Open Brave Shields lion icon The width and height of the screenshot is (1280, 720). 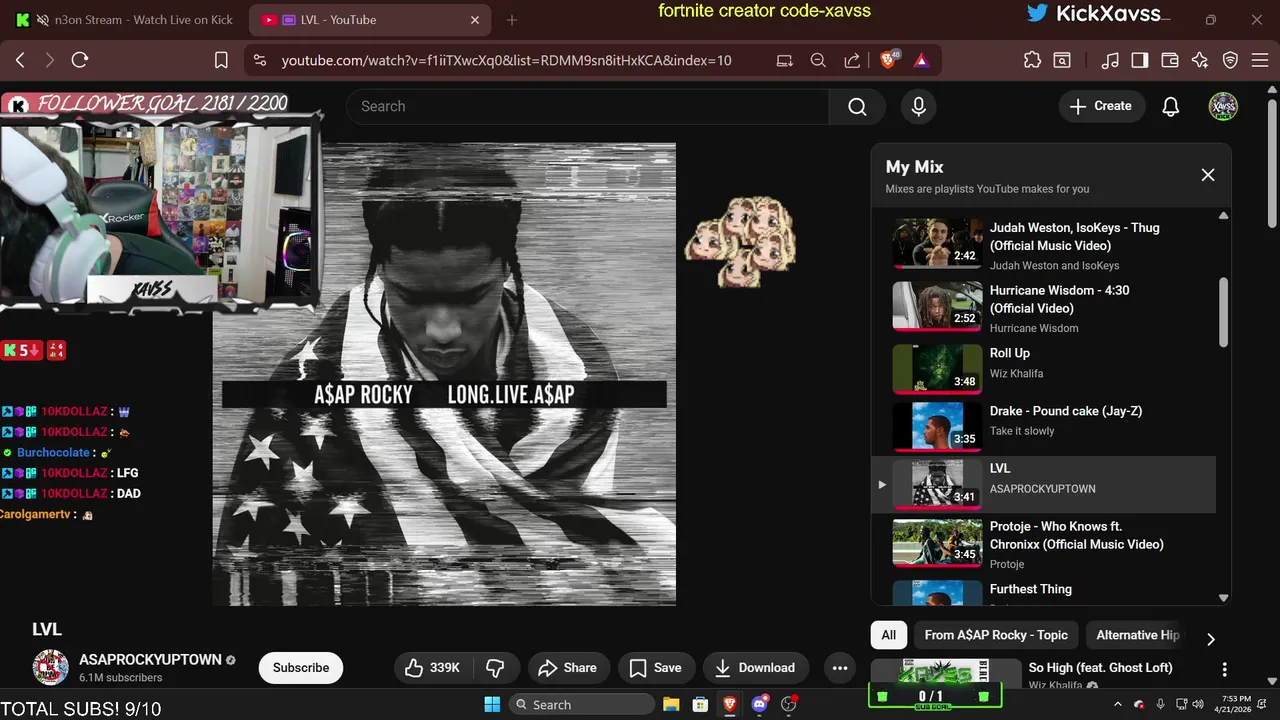(888, 60)
